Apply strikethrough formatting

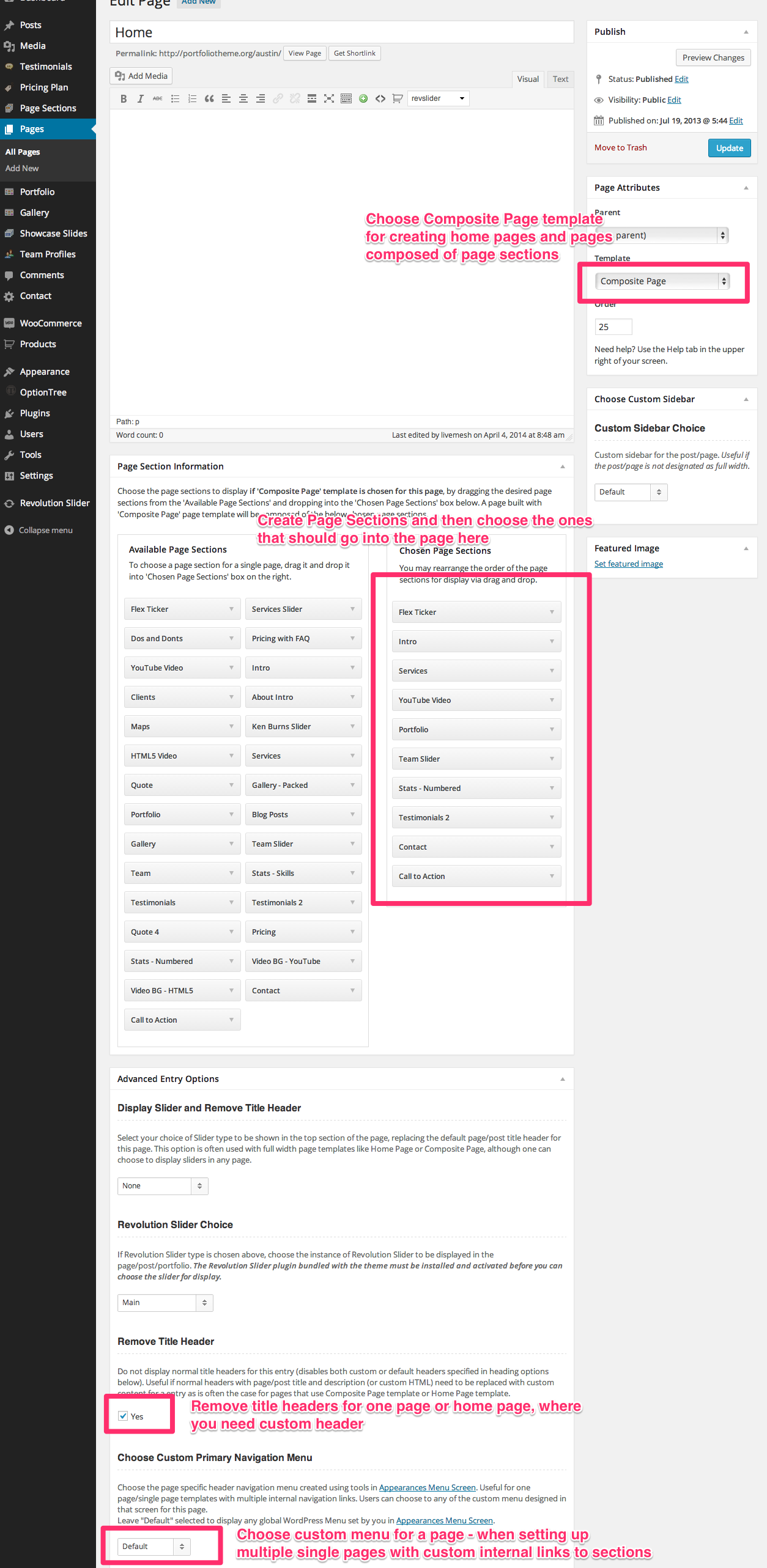[158, 98]
